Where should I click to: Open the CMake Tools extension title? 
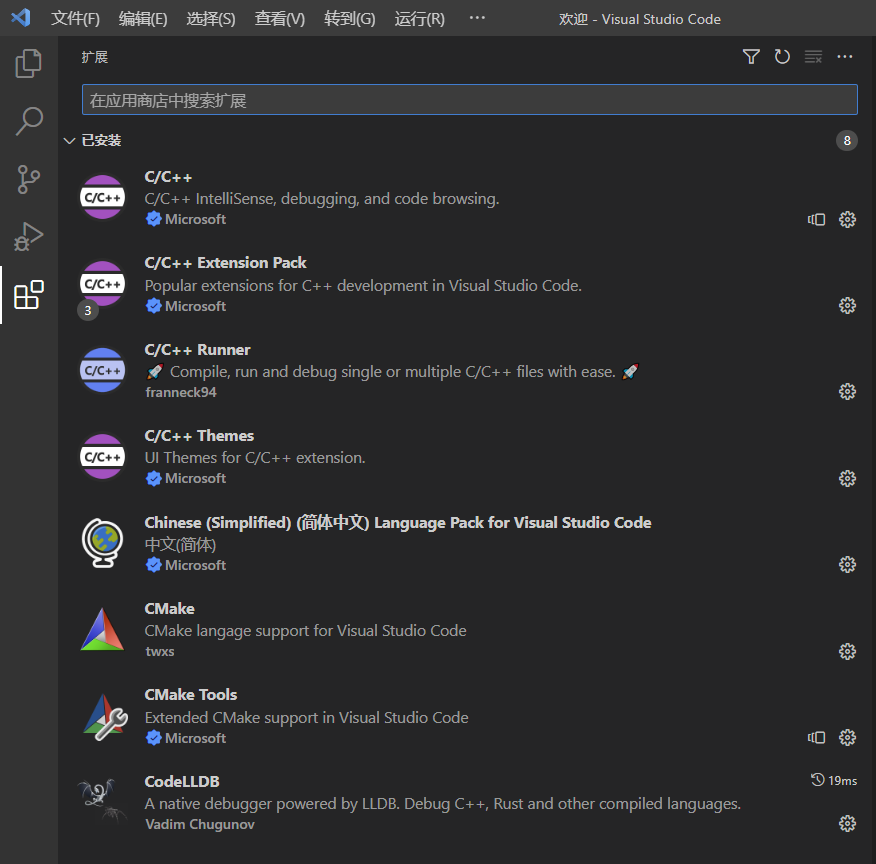(x=191, y=695)
